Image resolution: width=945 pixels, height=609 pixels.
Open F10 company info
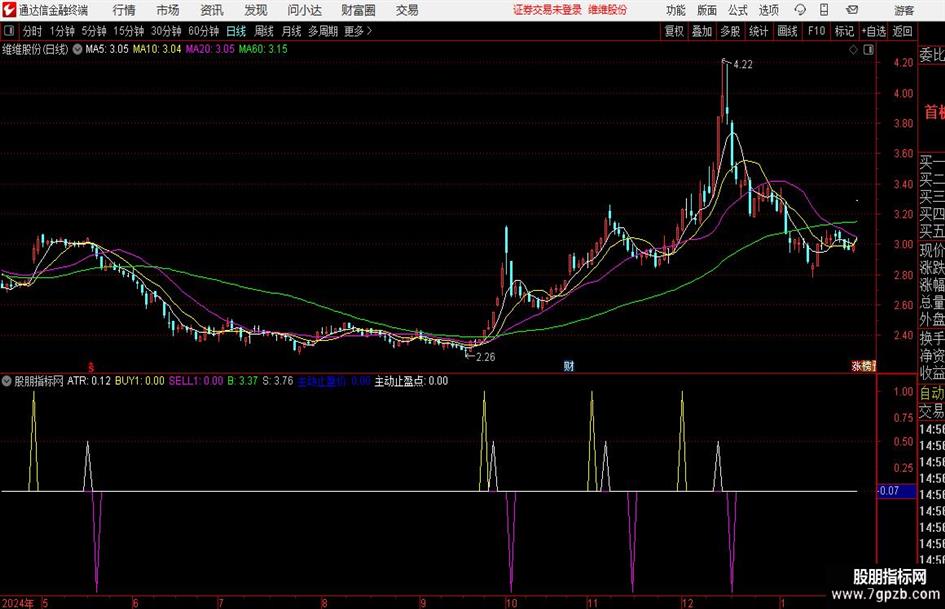click(817, 31)
